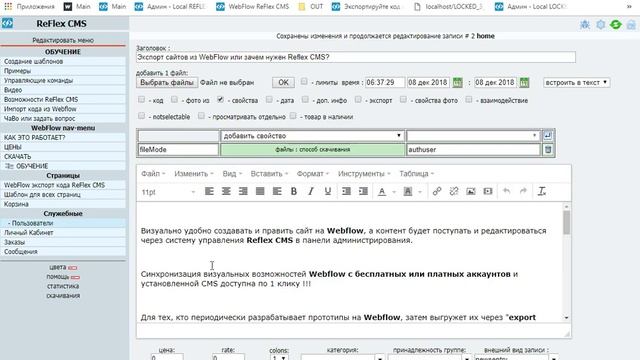Open Формат menu in editor

coord(313,174)
